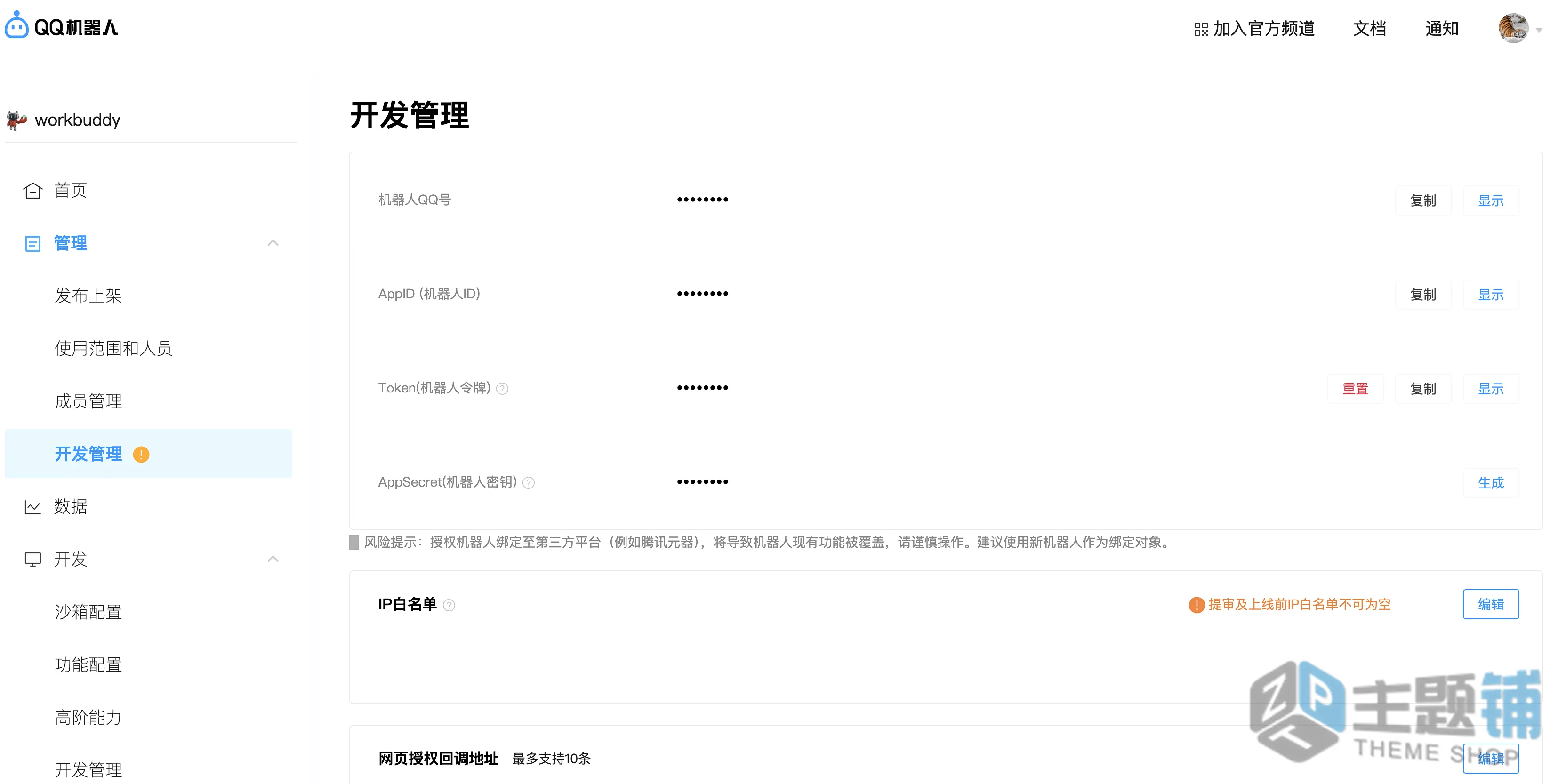
Task: Click the help icon beside IP白名单
Action: (x=449, y=605)
